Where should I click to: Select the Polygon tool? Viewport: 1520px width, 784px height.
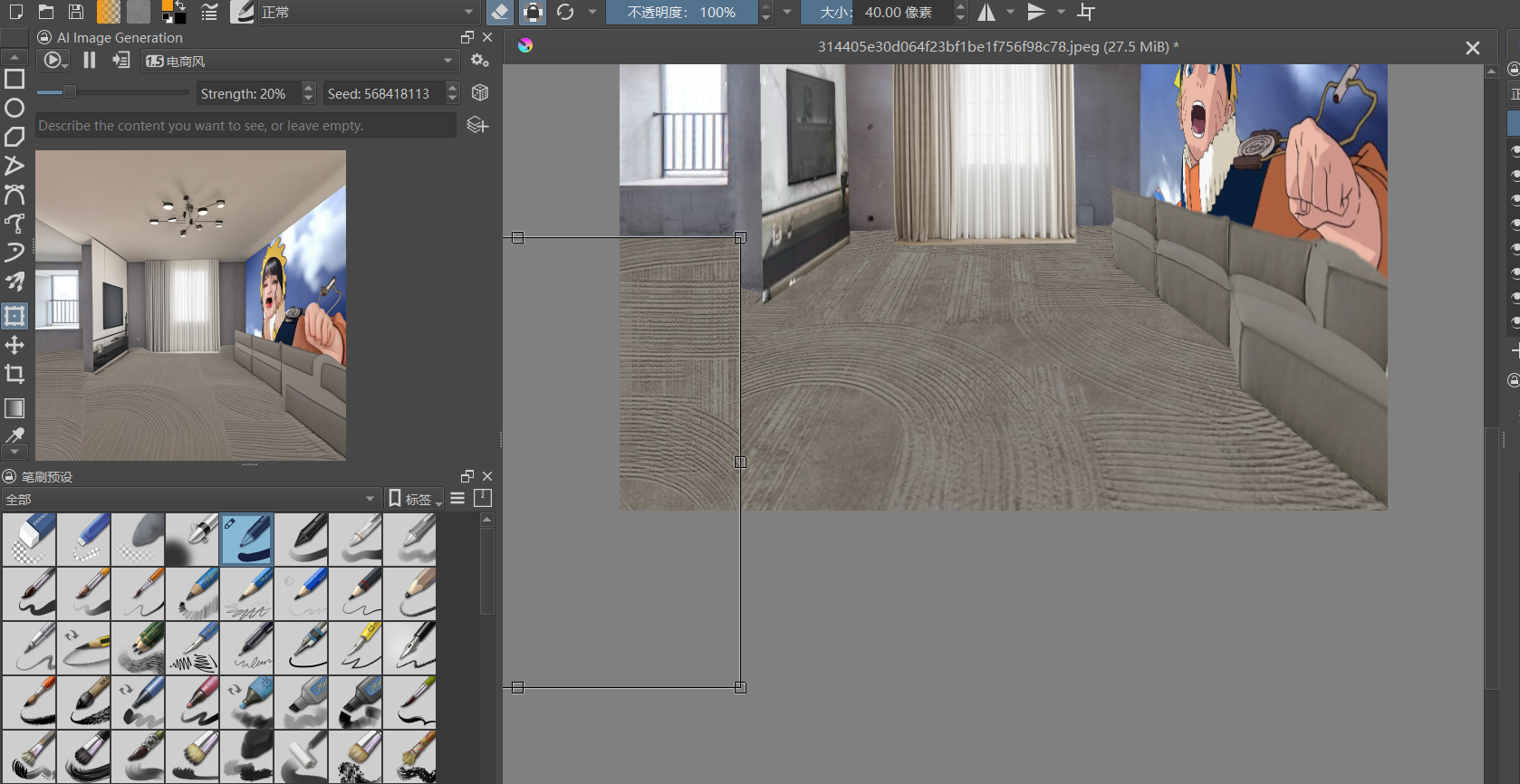pyautogui.click(x=14, y=137)
